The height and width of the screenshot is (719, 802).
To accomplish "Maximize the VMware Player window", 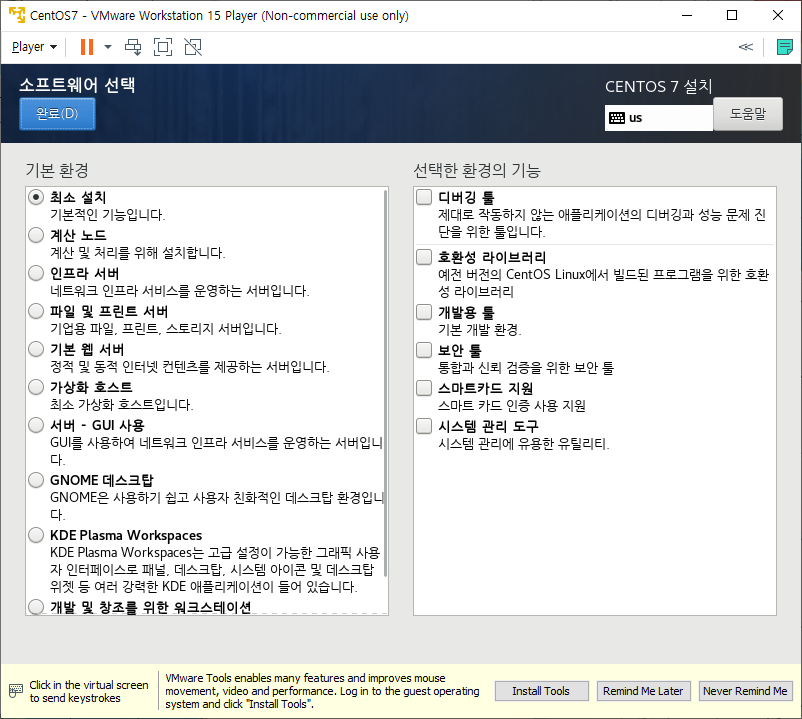I will pos(732,15).
